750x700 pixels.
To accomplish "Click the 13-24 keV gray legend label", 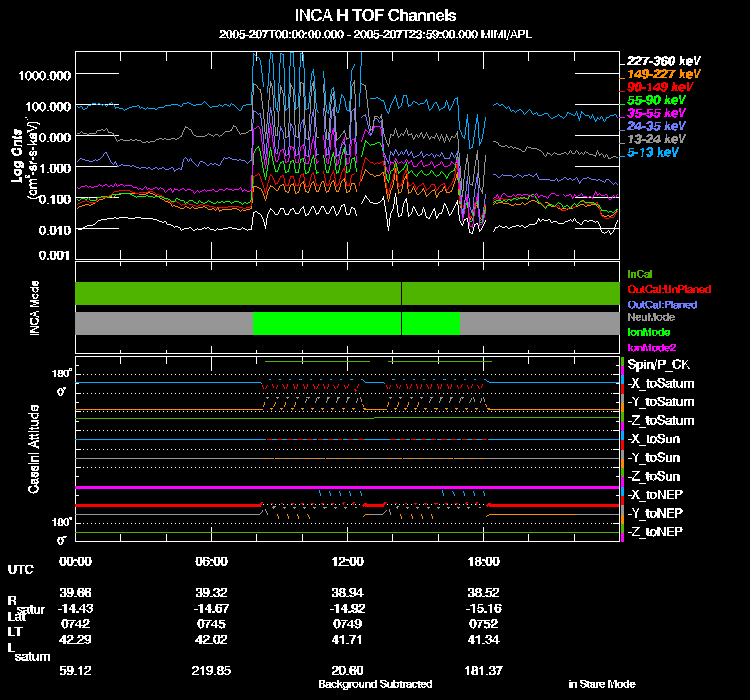I will (x=656, y=139).
